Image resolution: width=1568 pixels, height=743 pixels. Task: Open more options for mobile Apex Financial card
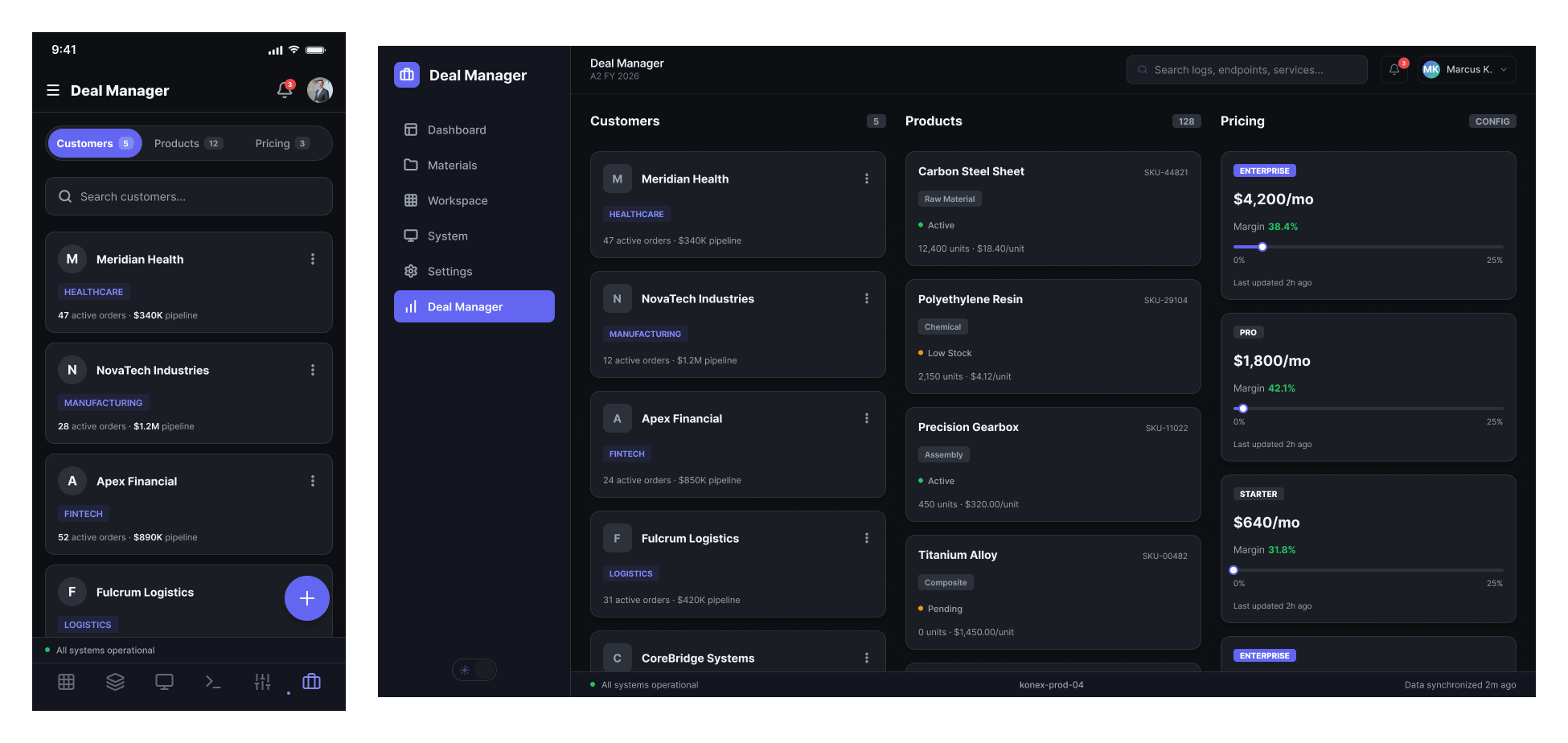click(313, 481)
